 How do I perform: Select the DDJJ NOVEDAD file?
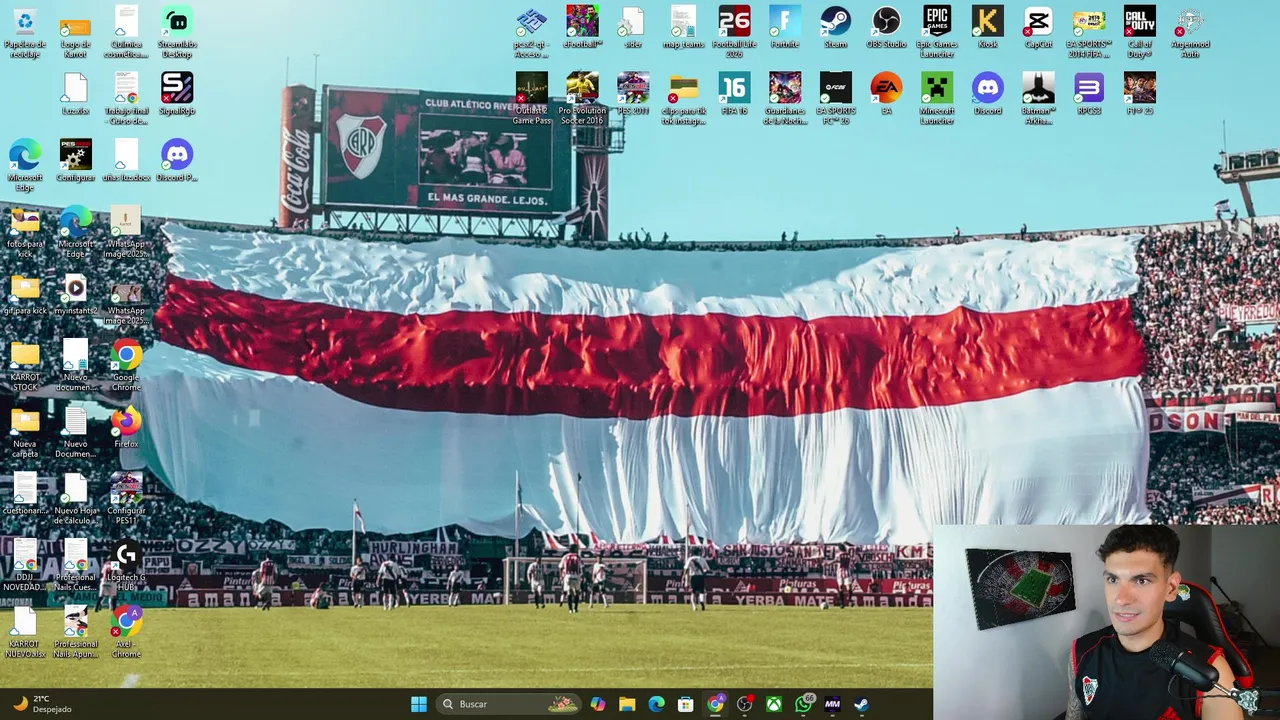(25, 565)
